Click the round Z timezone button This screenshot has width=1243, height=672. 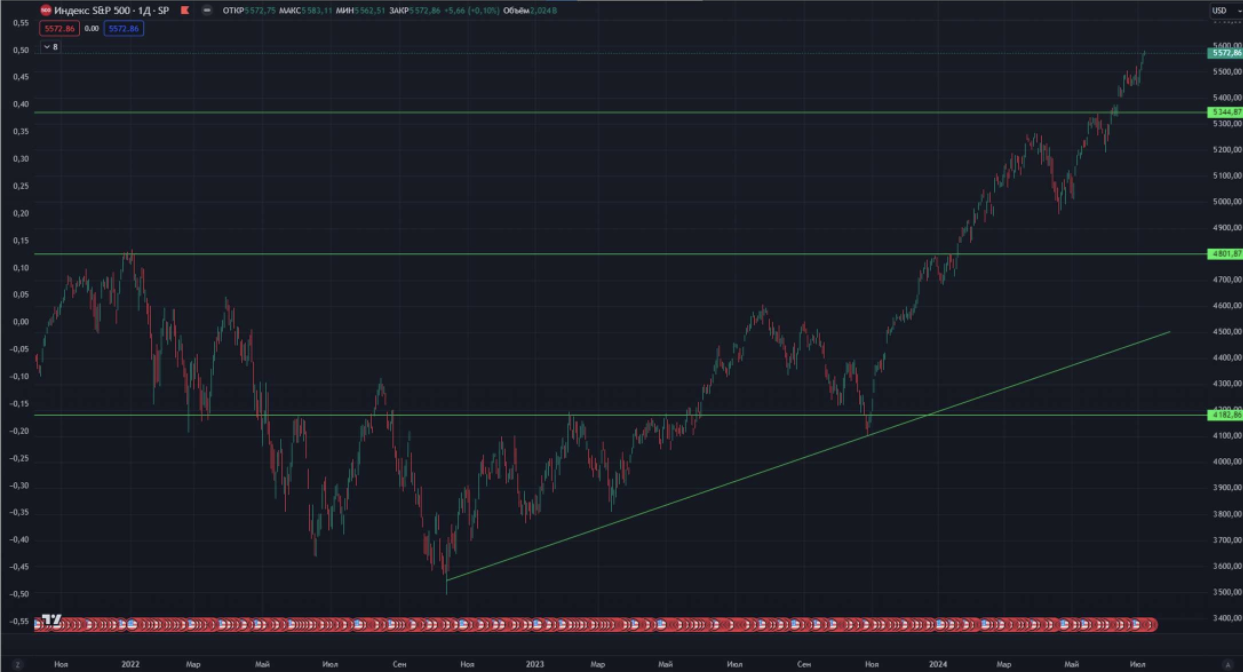coord(17,664)
